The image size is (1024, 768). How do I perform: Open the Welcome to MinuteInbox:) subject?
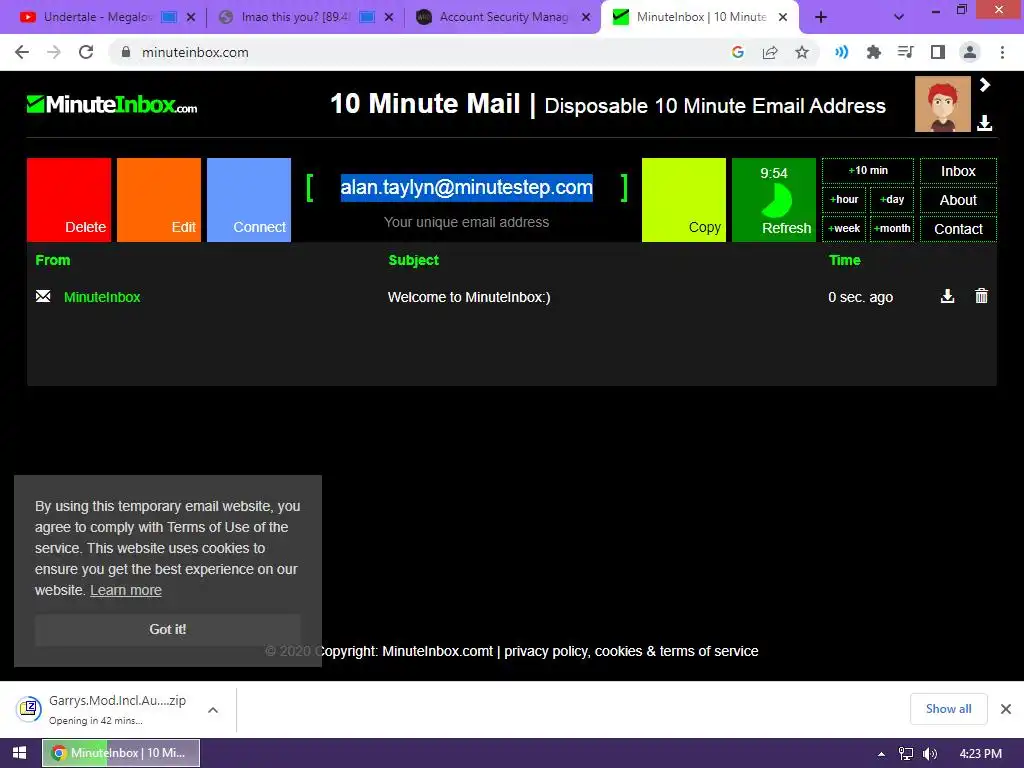click(x=469, y=297)
